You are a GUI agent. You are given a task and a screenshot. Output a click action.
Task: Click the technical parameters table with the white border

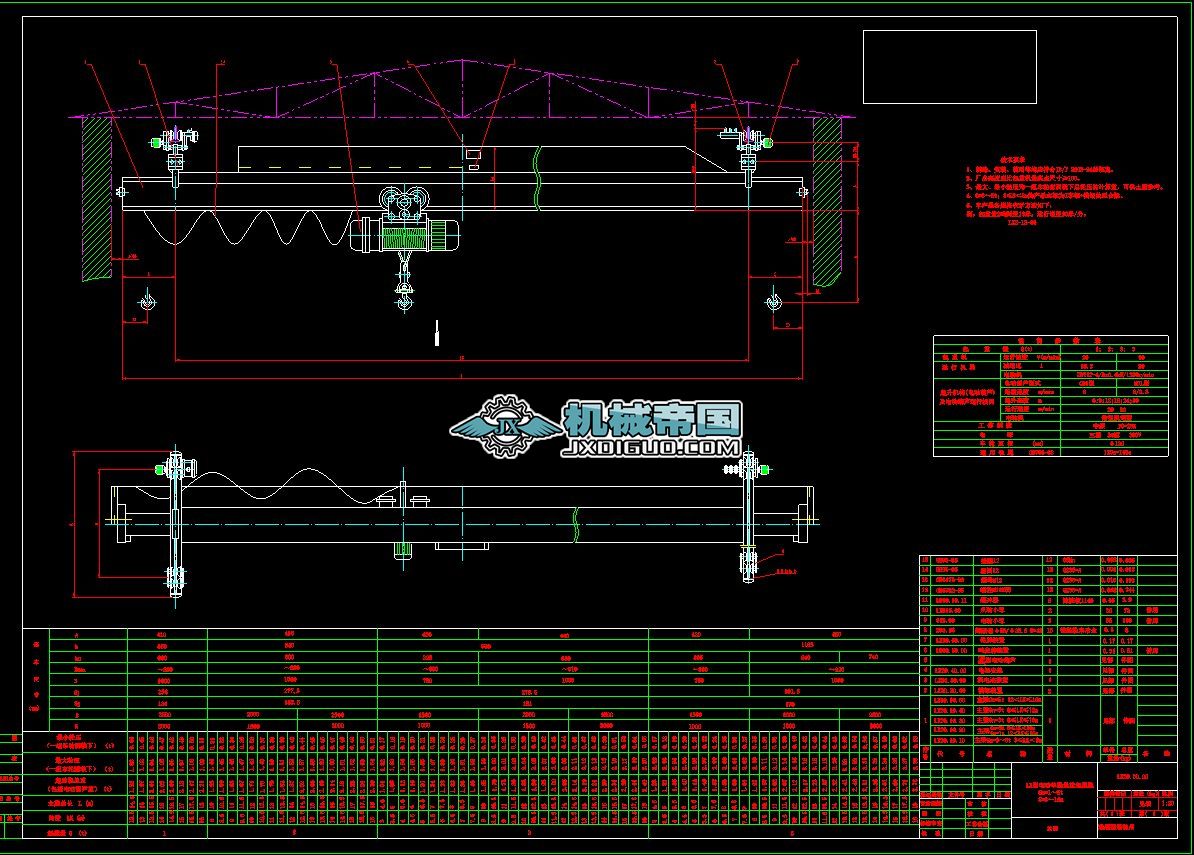point(1051,396)
